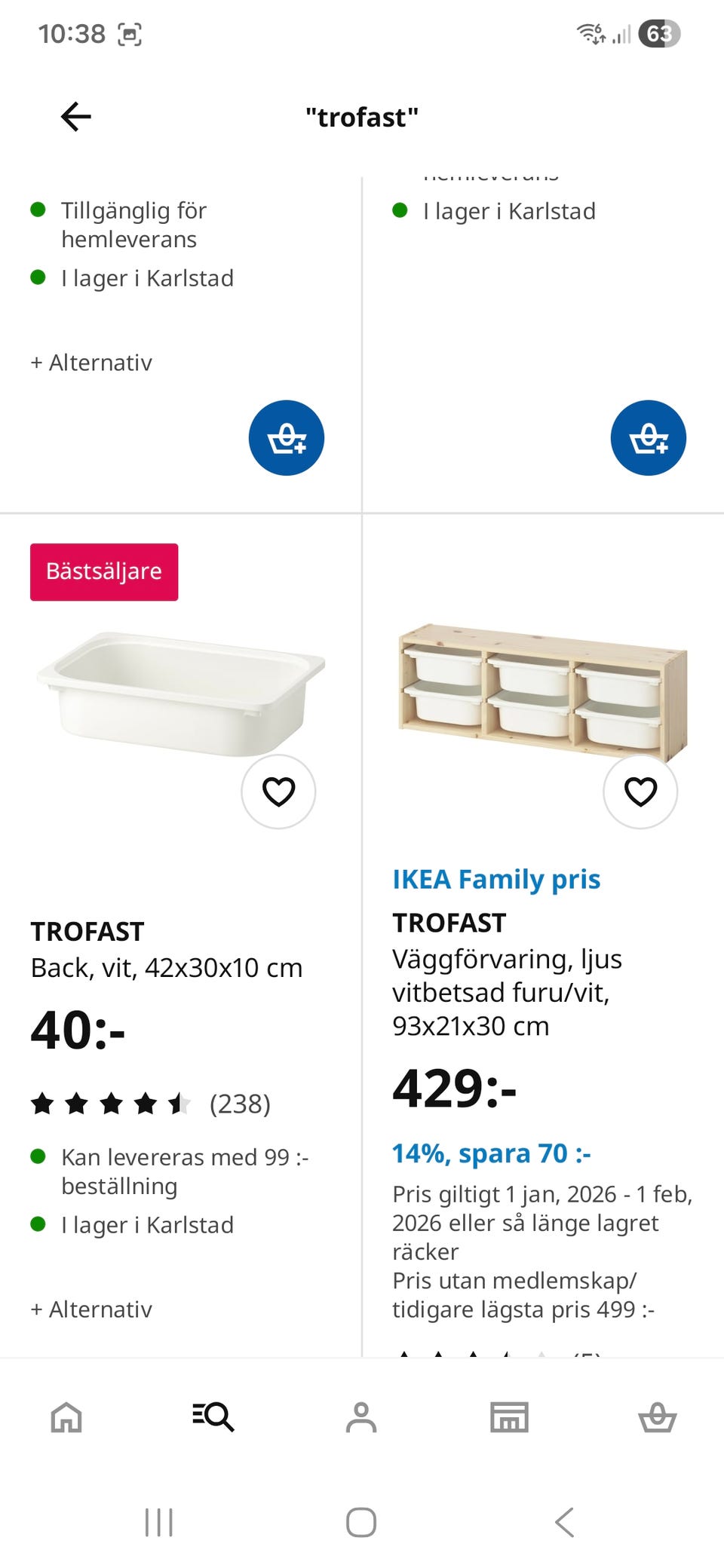
Task: Open the profile tab in the bottom bar
Action: pyautogui.click(x=361, y=1417)
